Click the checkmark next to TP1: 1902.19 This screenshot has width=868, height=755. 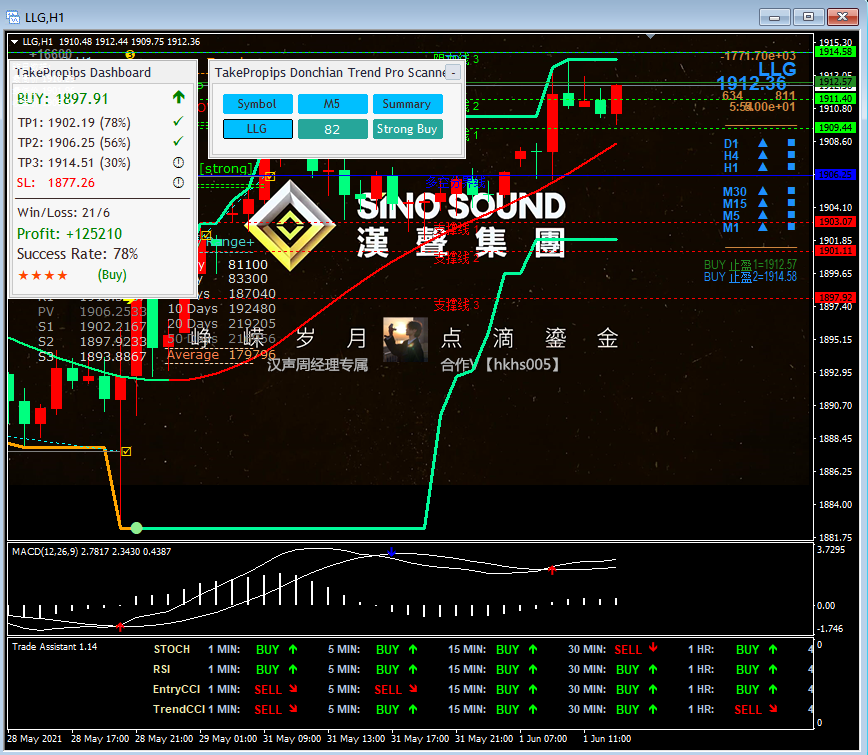click(x=178, y=121)
